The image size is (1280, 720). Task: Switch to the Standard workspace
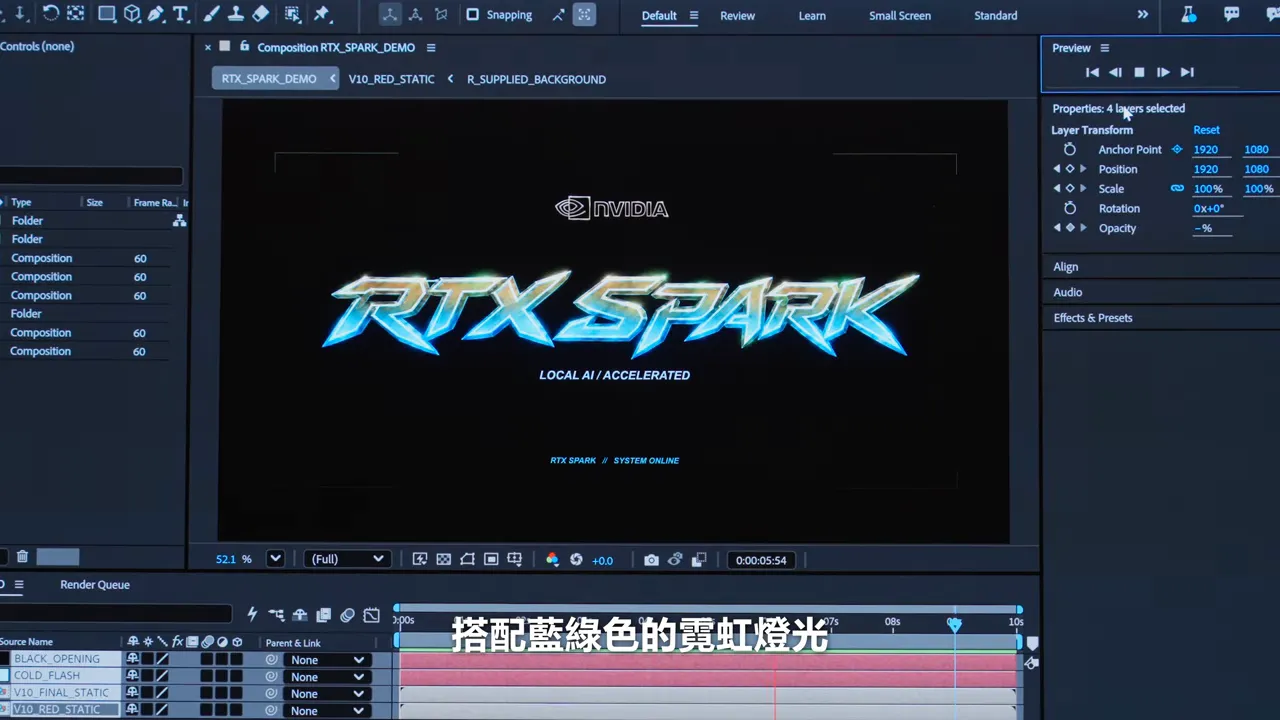pyautogui.click(x=995, y=16)
